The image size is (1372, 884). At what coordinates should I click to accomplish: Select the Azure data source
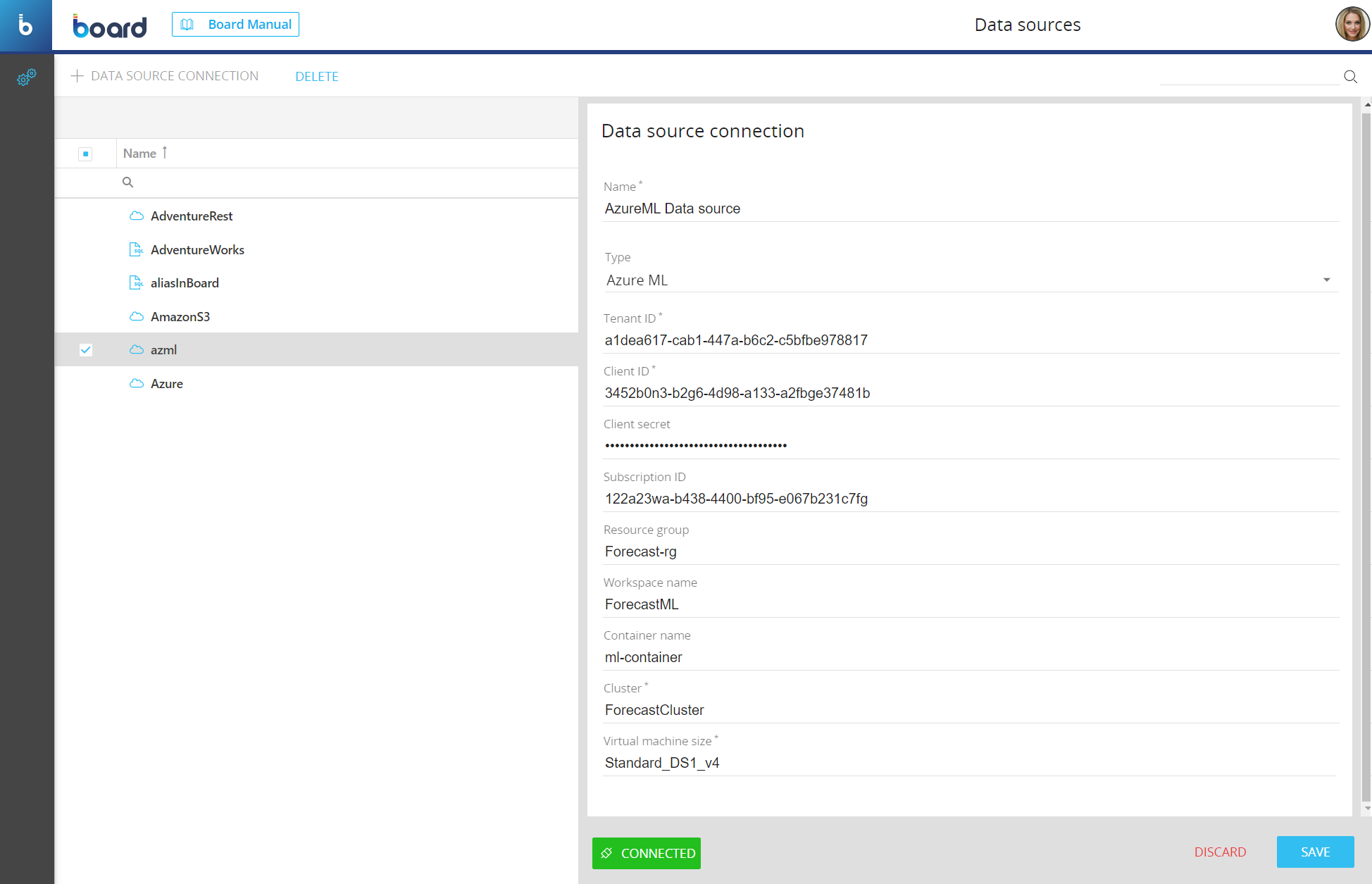tap(317, 384)
